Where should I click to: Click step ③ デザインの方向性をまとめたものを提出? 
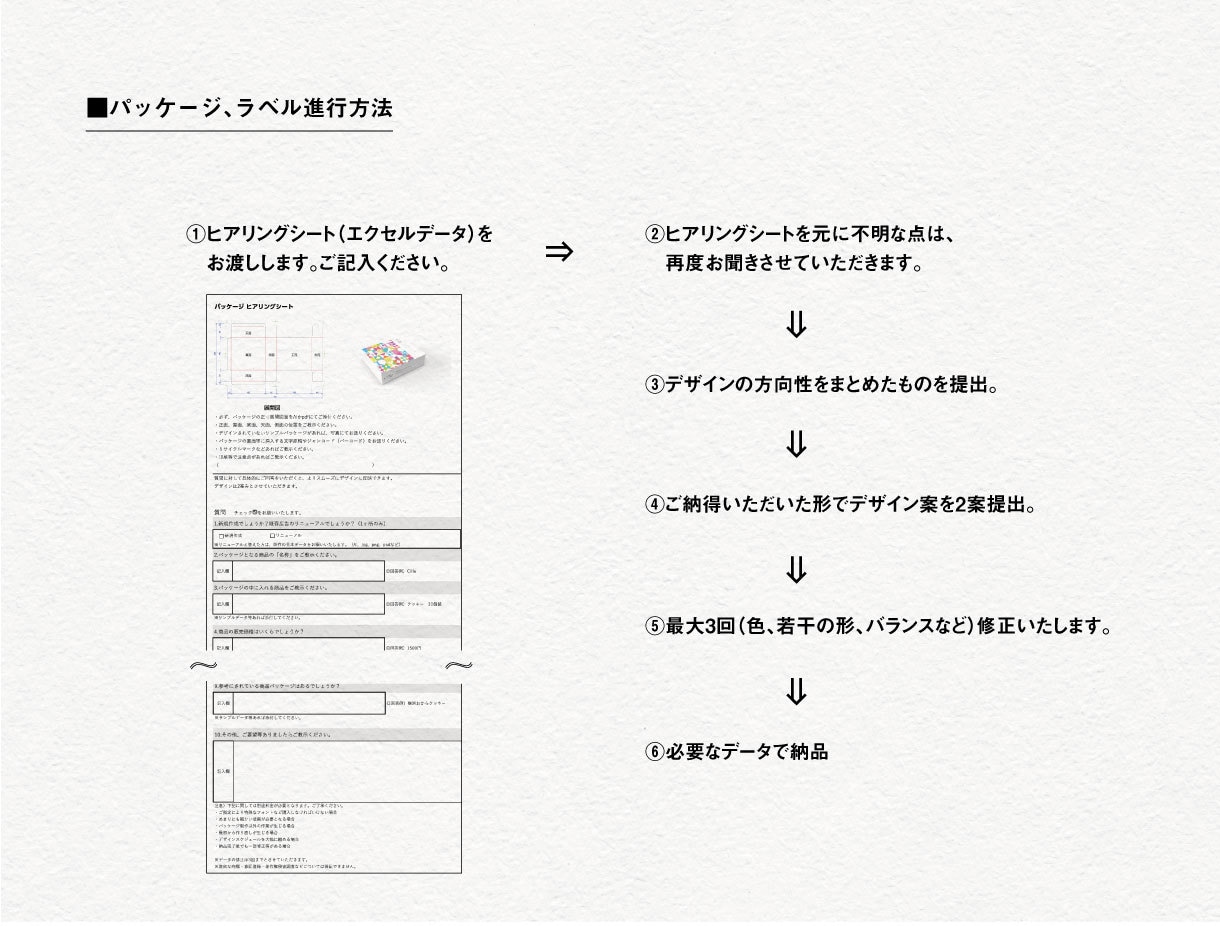point(821,384)
